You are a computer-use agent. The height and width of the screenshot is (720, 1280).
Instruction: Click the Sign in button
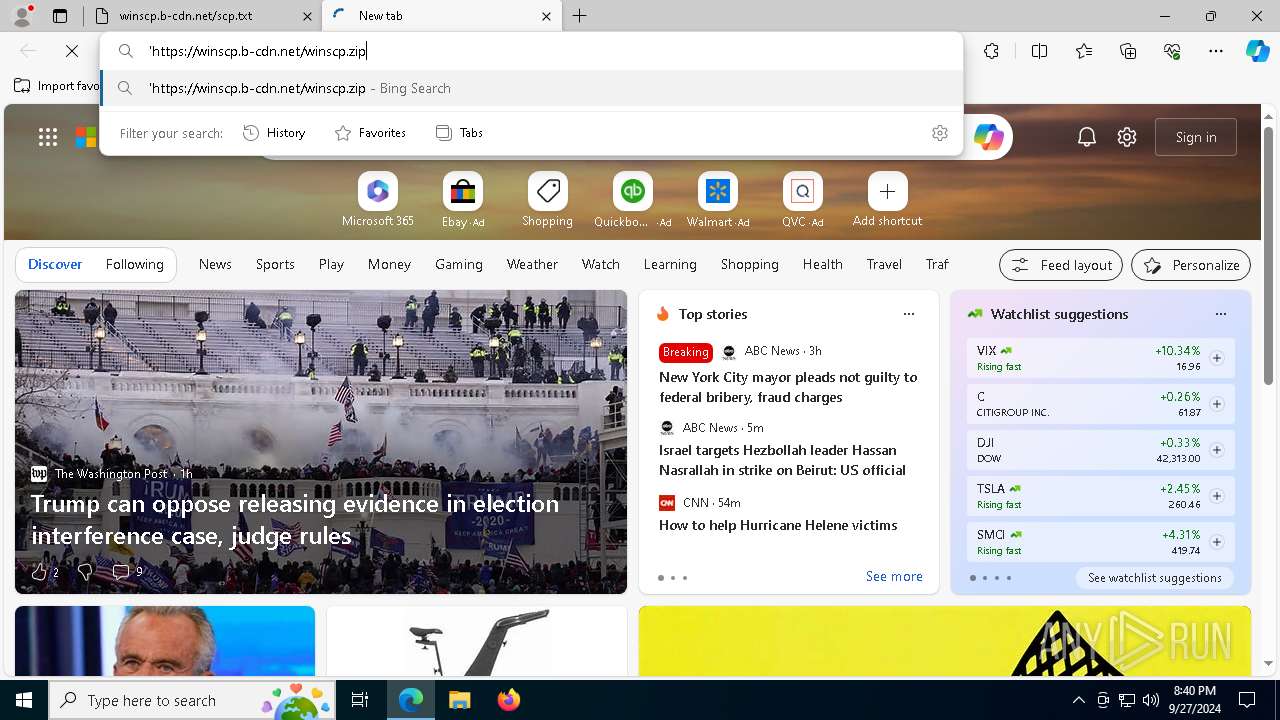(x=1196, y=137)
